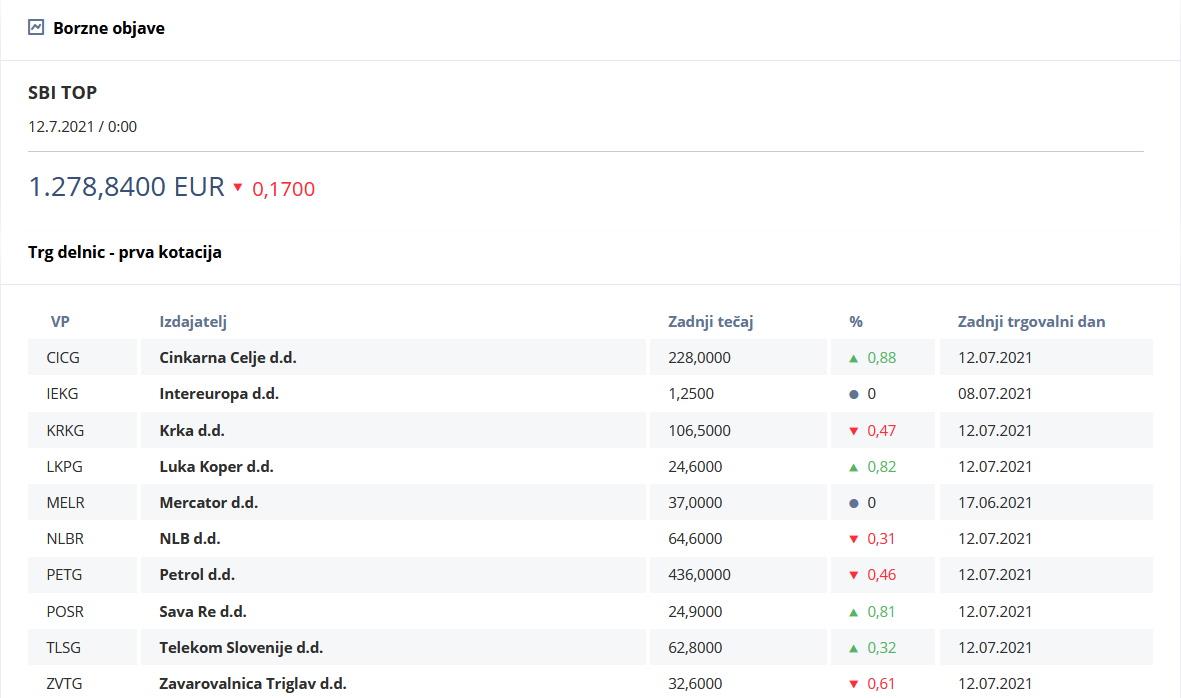Click the index value 1.278,8400 EUR
The width and height of the screenshot is (1181, 698).
coord(127,187)
